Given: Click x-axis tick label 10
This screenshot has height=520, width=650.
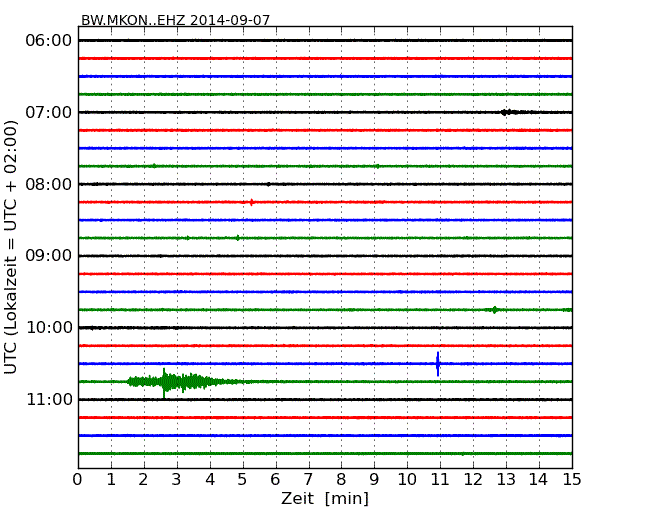Looking at the screenshot, I should (407, 479).
